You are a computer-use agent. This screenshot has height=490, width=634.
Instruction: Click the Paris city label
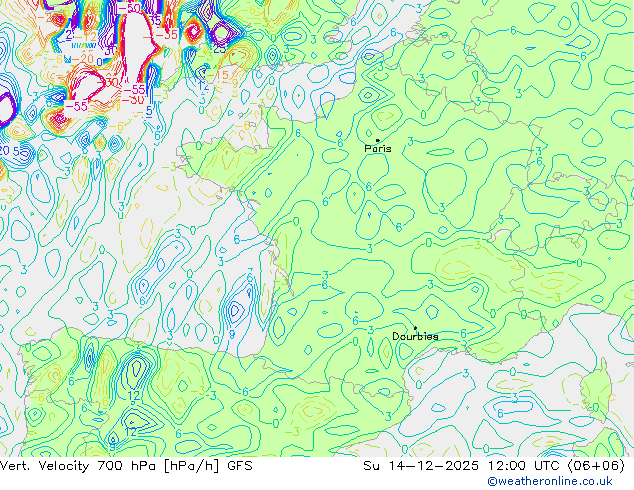point(378,149)
